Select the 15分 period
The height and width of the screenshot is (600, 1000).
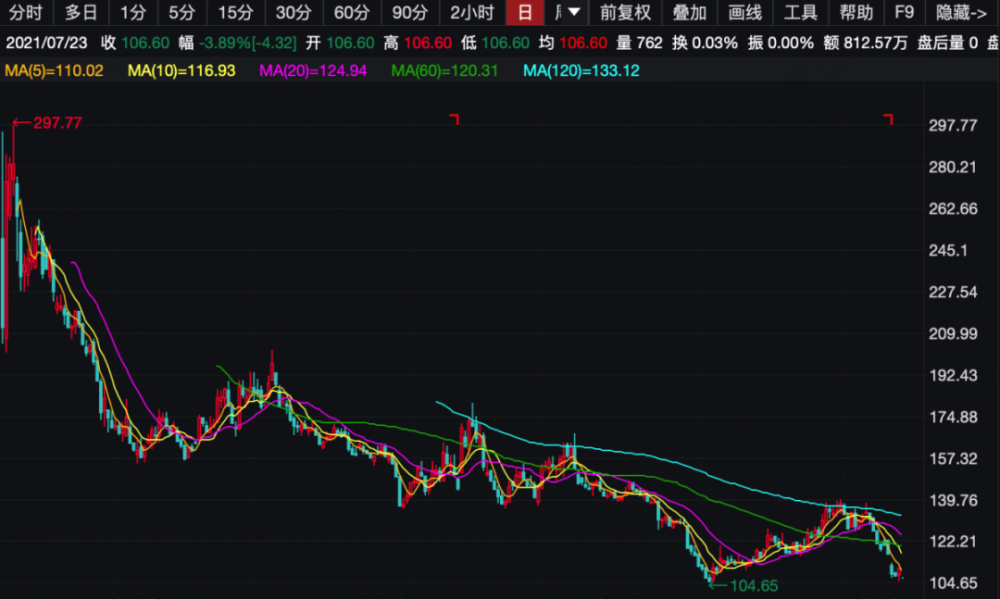coord(235,12)
